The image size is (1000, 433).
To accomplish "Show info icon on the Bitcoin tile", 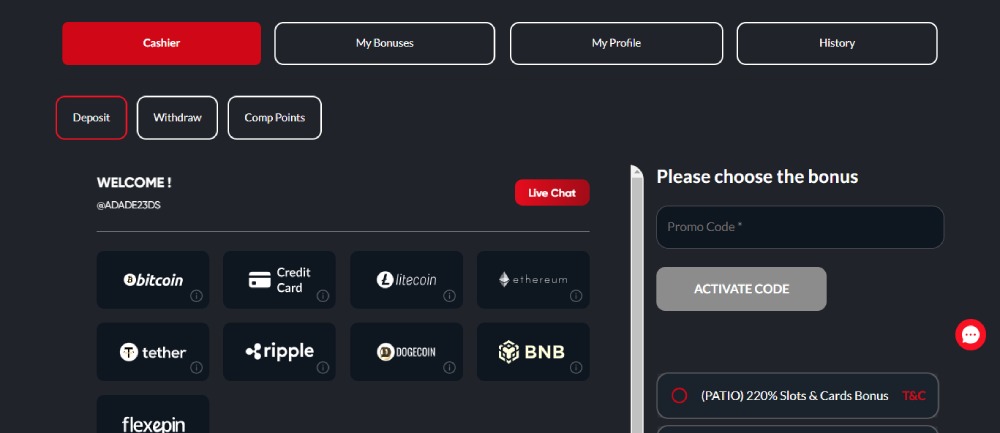I will [196, 296].
